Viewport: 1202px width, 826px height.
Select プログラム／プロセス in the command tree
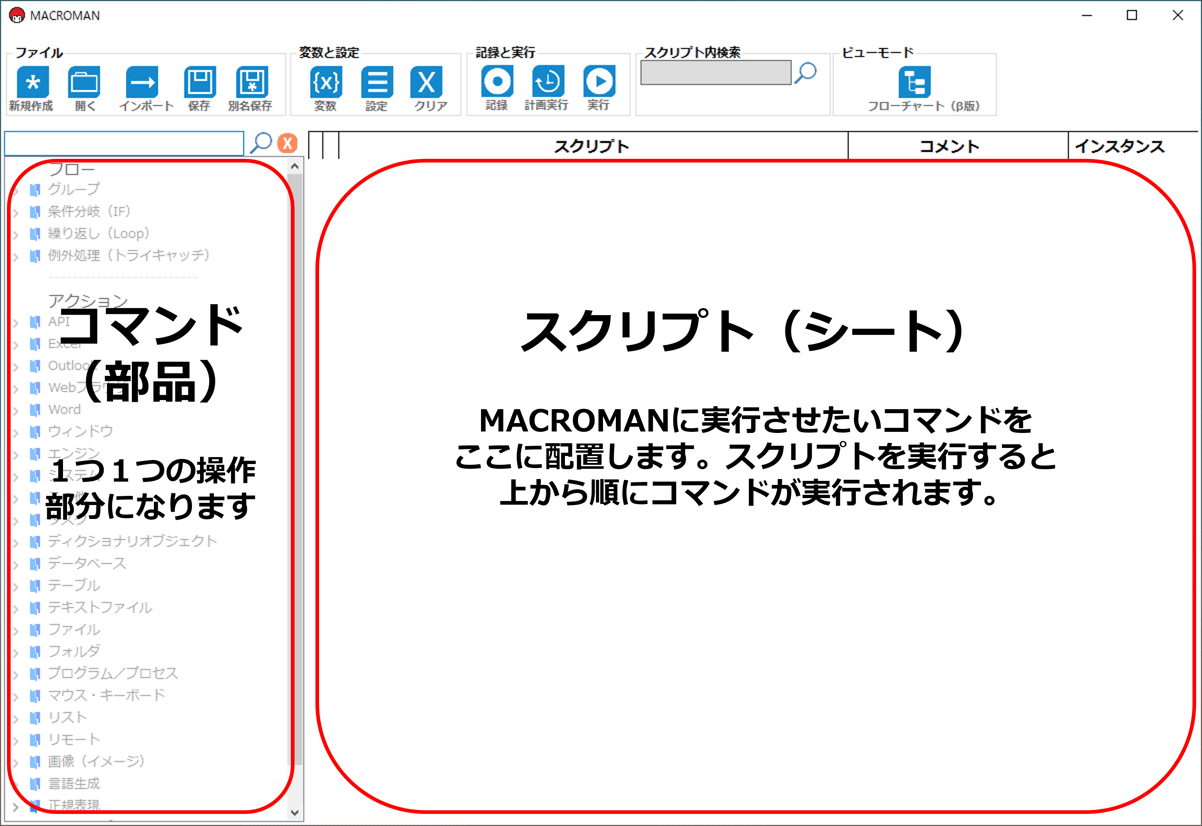[113, 673]
